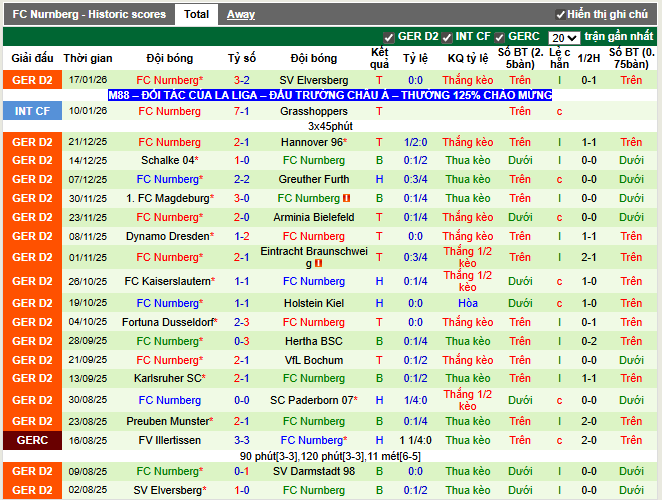Click the red card icon beside FC Nurnberg on 30/11/25
The height and width of the screenshot is (500, 662).
[x=347, y=198]
